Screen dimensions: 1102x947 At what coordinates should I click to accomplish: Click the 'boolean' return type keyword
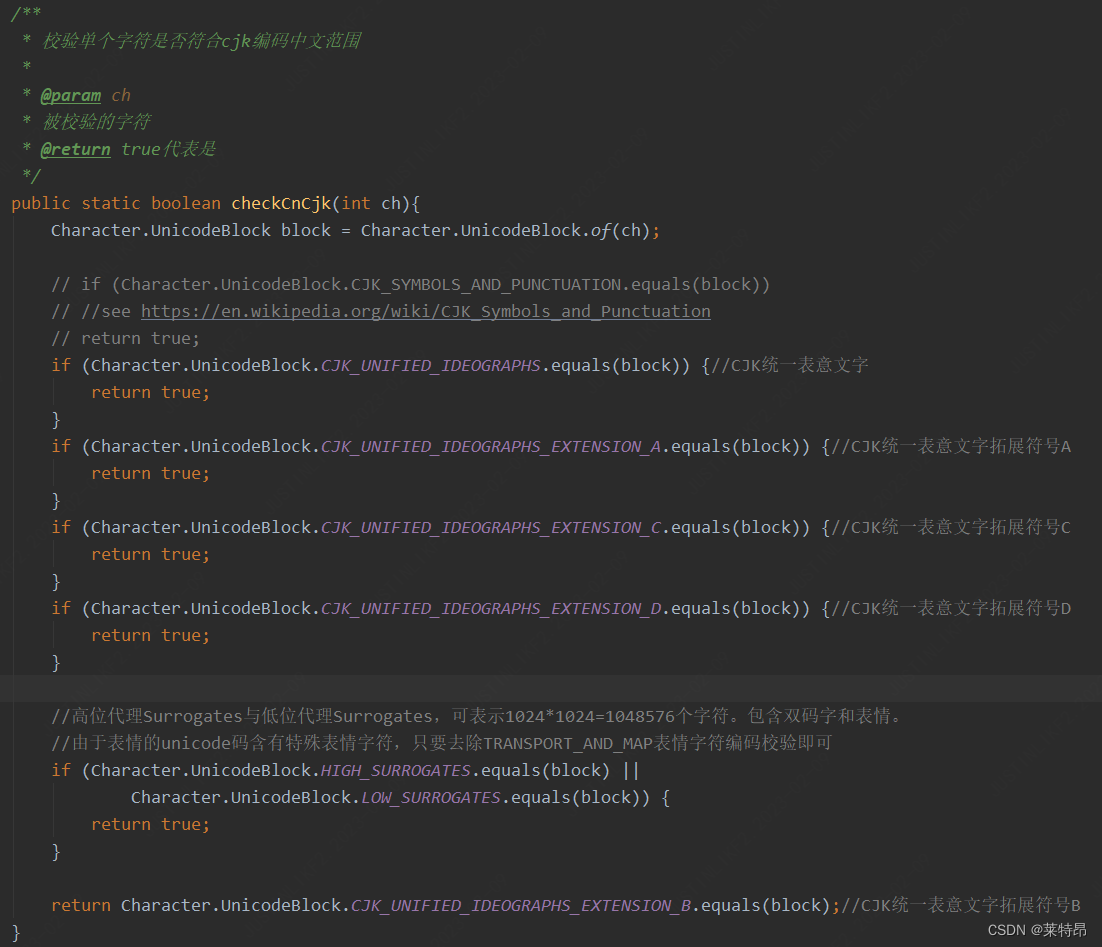pos(186,203)
